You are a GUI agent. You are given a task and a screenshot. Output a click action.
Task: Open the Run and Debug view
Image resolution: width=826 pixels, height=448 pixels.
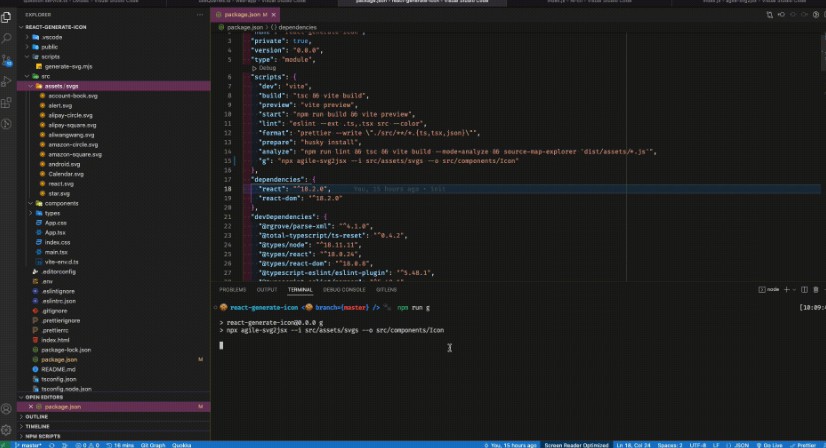tap(6, 81)
